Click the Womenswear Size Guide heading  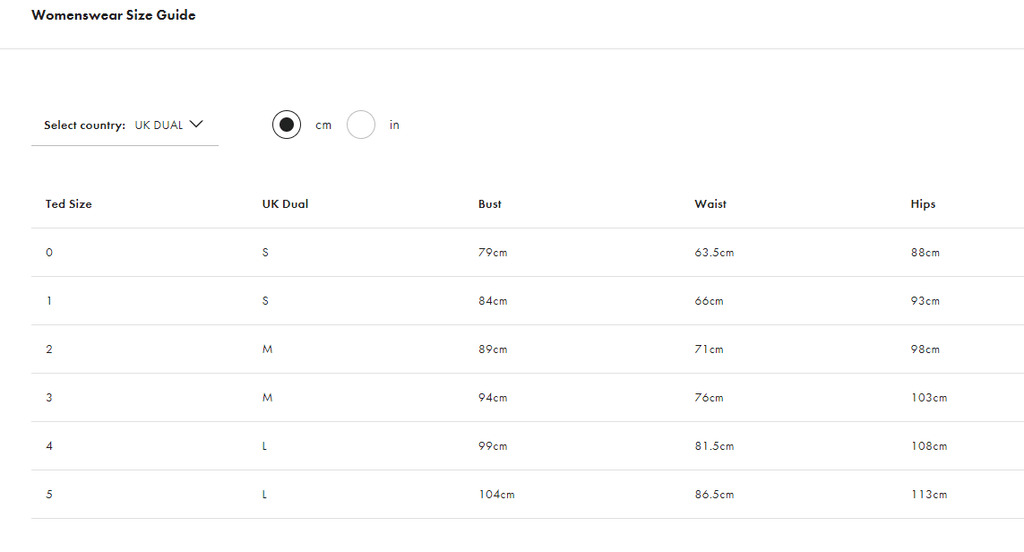[x=114, y=15]
